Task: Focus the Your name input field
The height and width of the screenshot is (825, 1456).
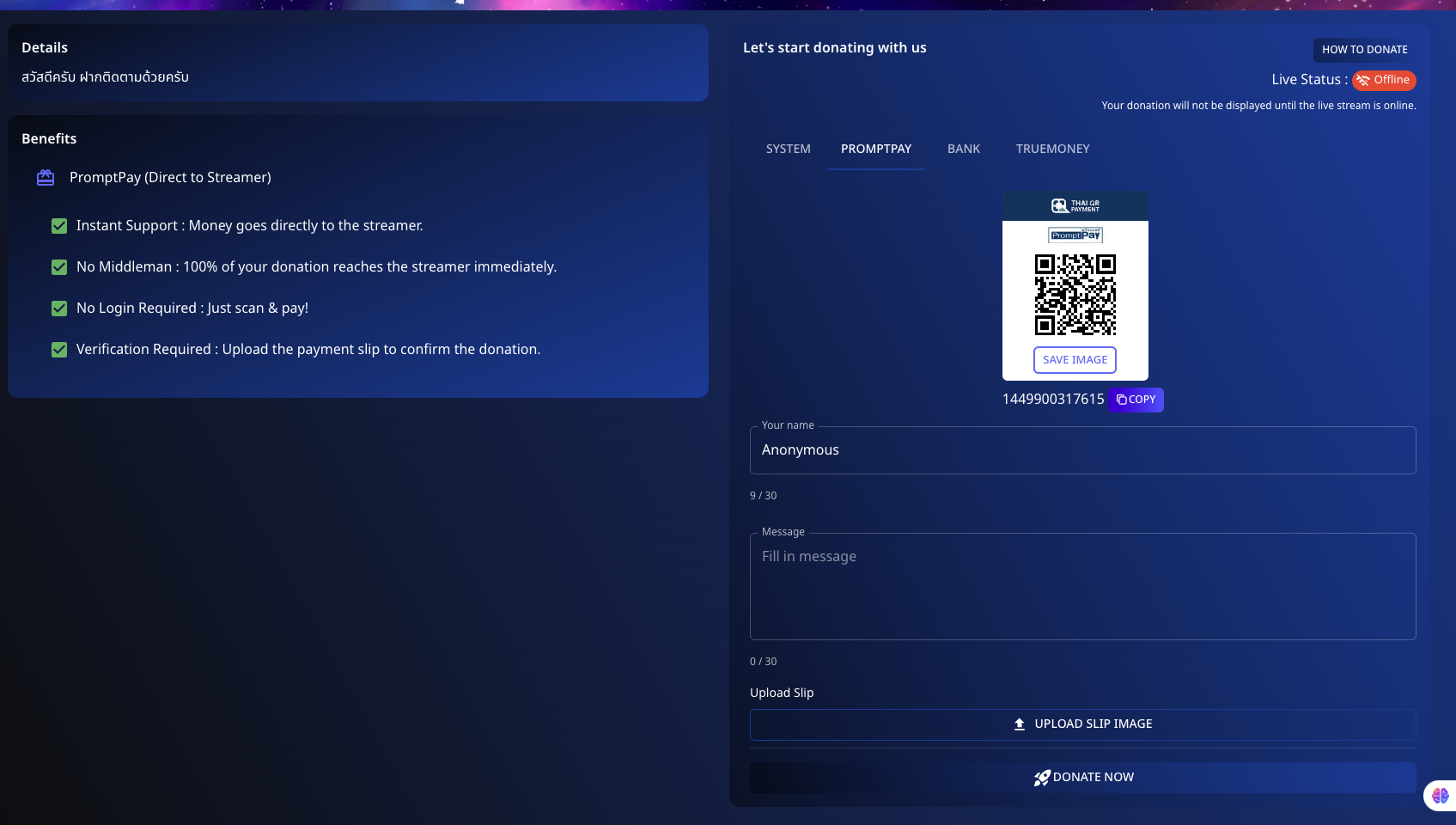Action: point(1083,450)
